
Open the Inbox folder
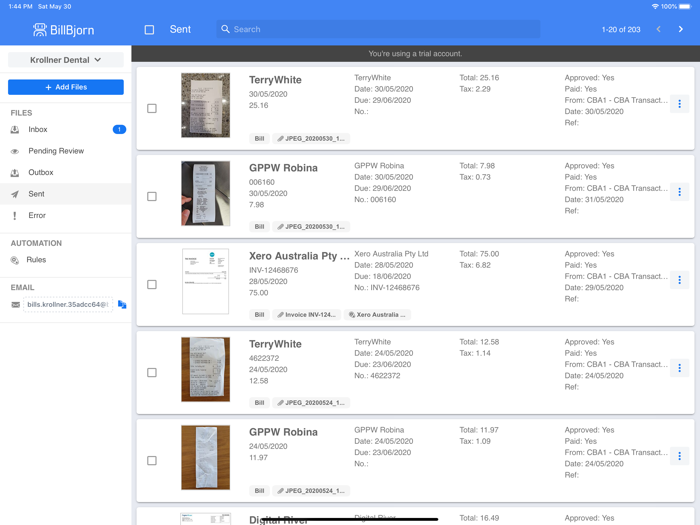point(66,129)
